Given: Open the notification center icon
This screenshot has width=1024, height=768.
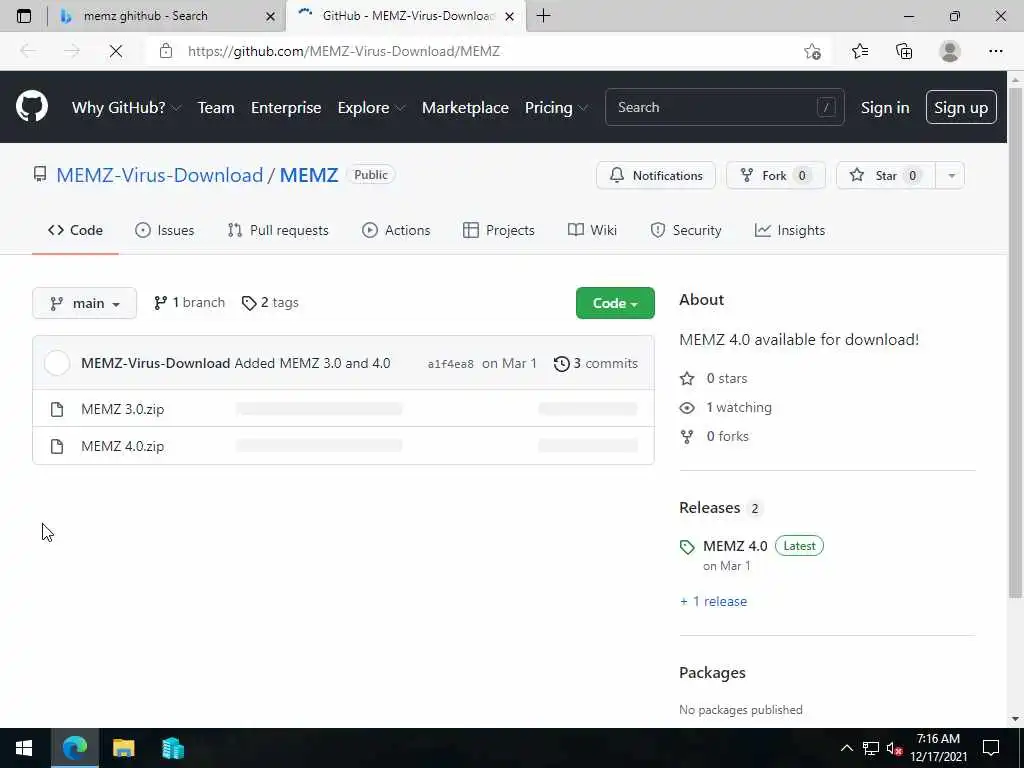Looking at the screenshot, I should click(x=991, y=748).
